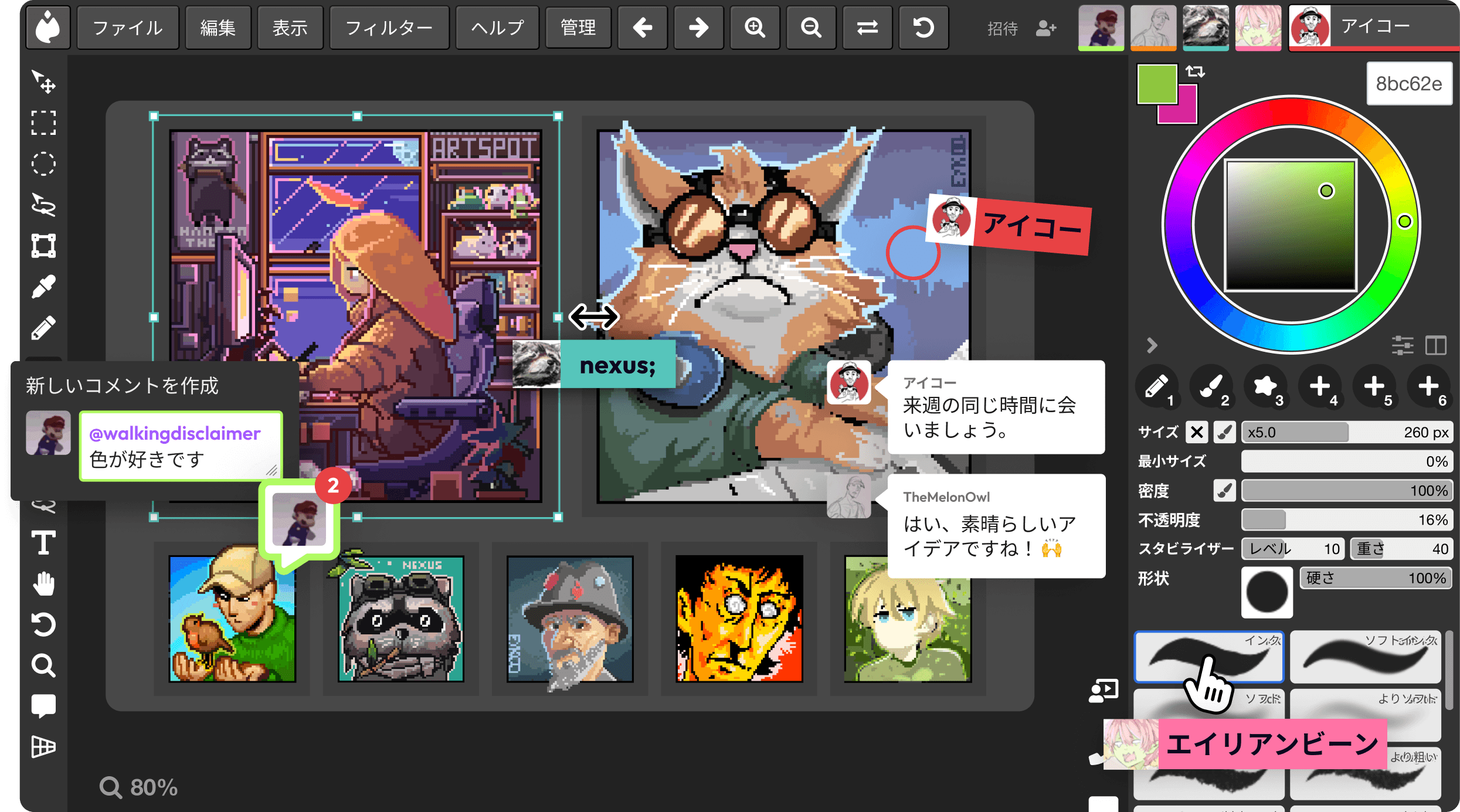
Task: Select the eyedropper color picker tool
Action: pos(43,287)
